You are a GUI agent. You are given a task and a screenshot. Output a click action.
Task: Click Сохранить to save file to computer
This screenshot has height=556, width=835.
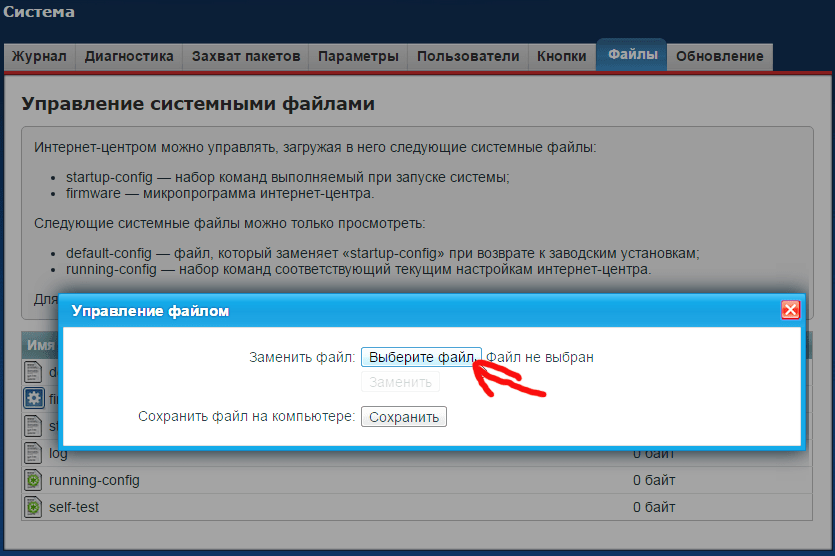click(404, 417)
